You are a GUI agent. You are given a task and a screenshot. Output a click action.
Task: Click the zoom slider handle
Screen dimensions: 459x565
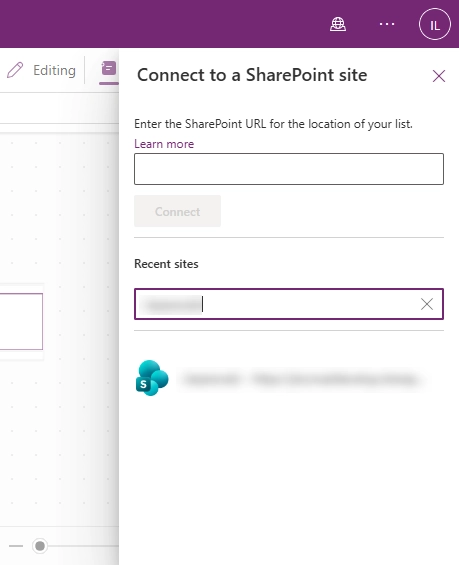(x=40, y=546)
